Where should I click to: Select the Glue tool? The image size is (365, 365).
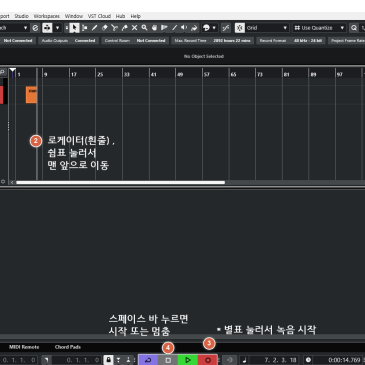(x=124, y=28)
